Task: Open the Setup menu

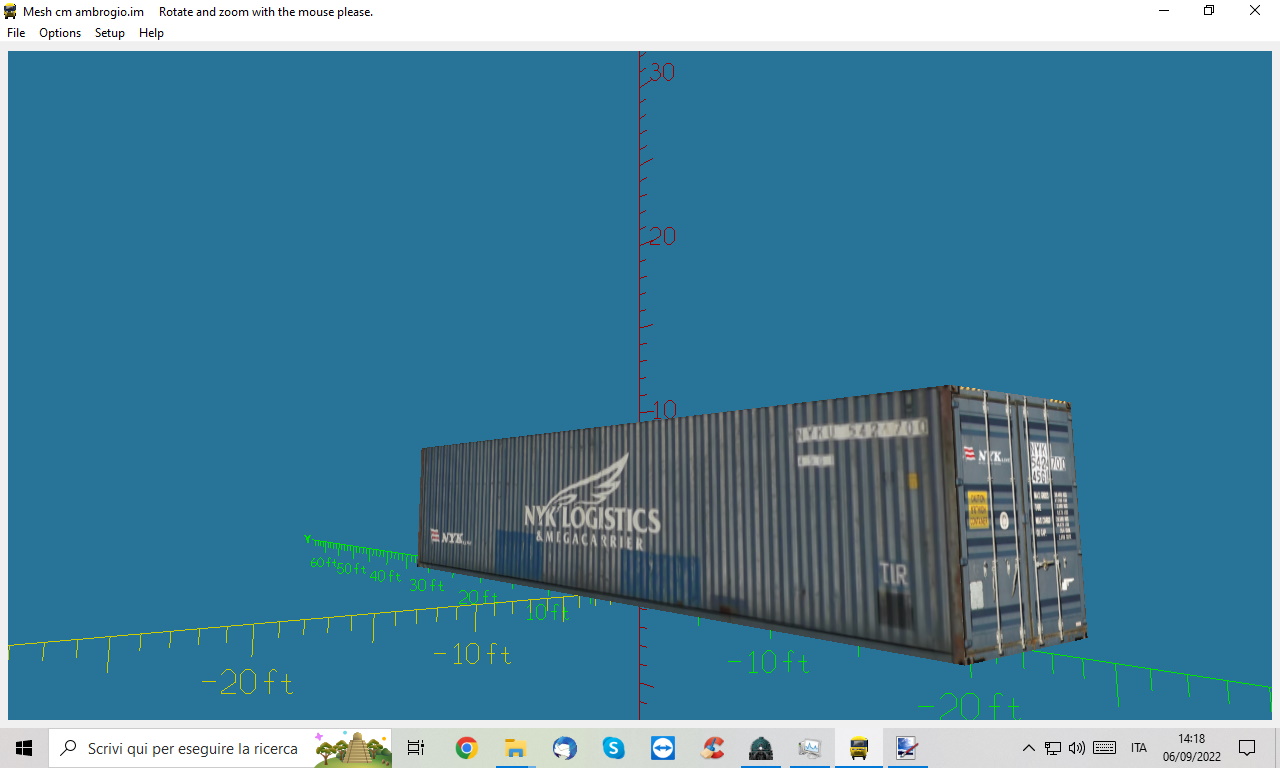Action: pyautogui.click(x=110, y=33)
